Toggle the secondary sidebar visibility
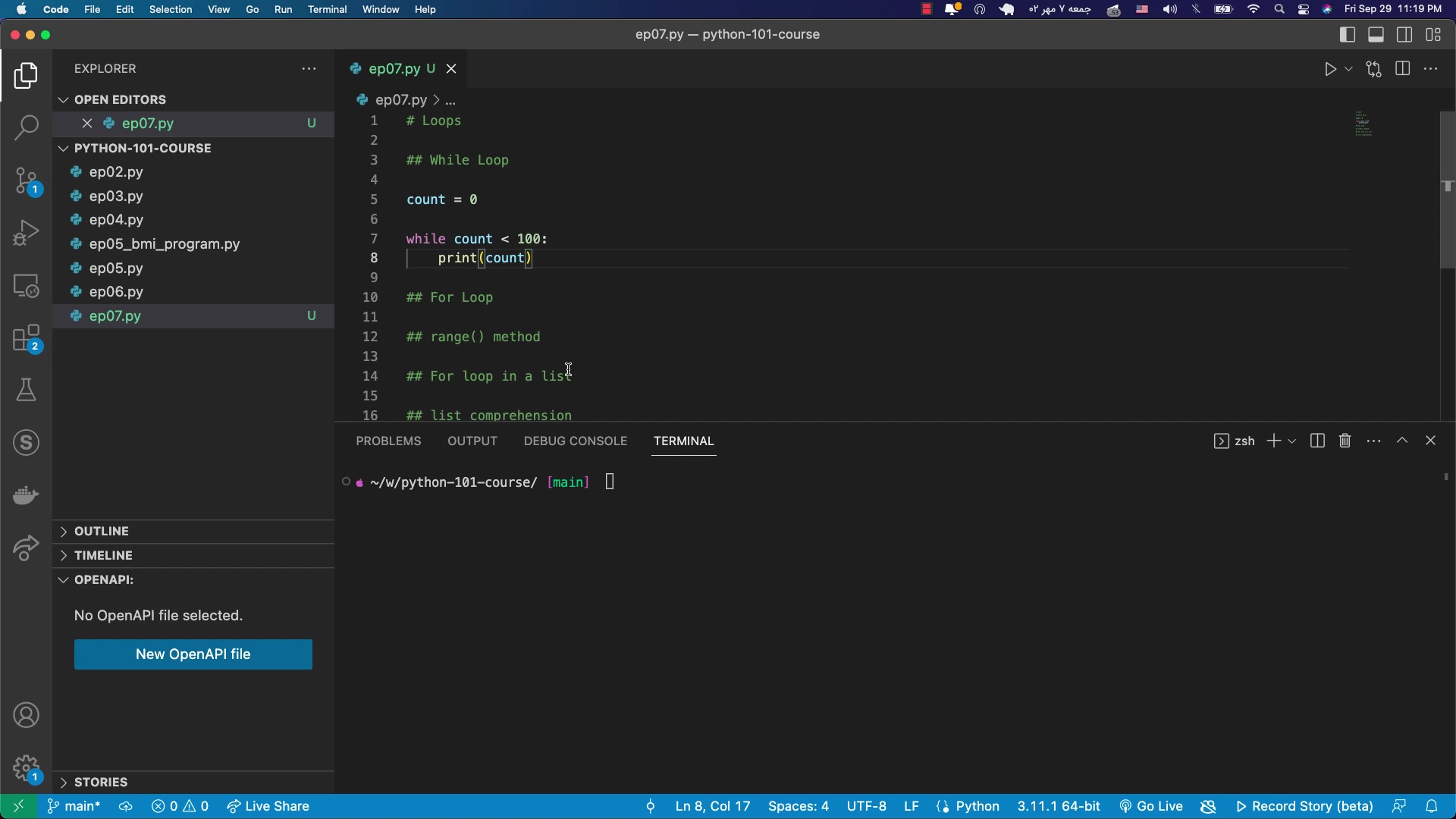Image resolution: width=1456 pixels, height=819 pixels. [x=1404, y=35]
